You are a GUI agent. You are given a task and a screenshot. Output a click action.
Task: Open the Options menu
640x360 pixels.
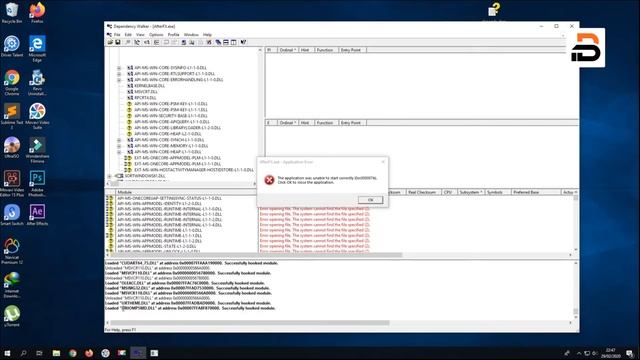pos(156,35)
